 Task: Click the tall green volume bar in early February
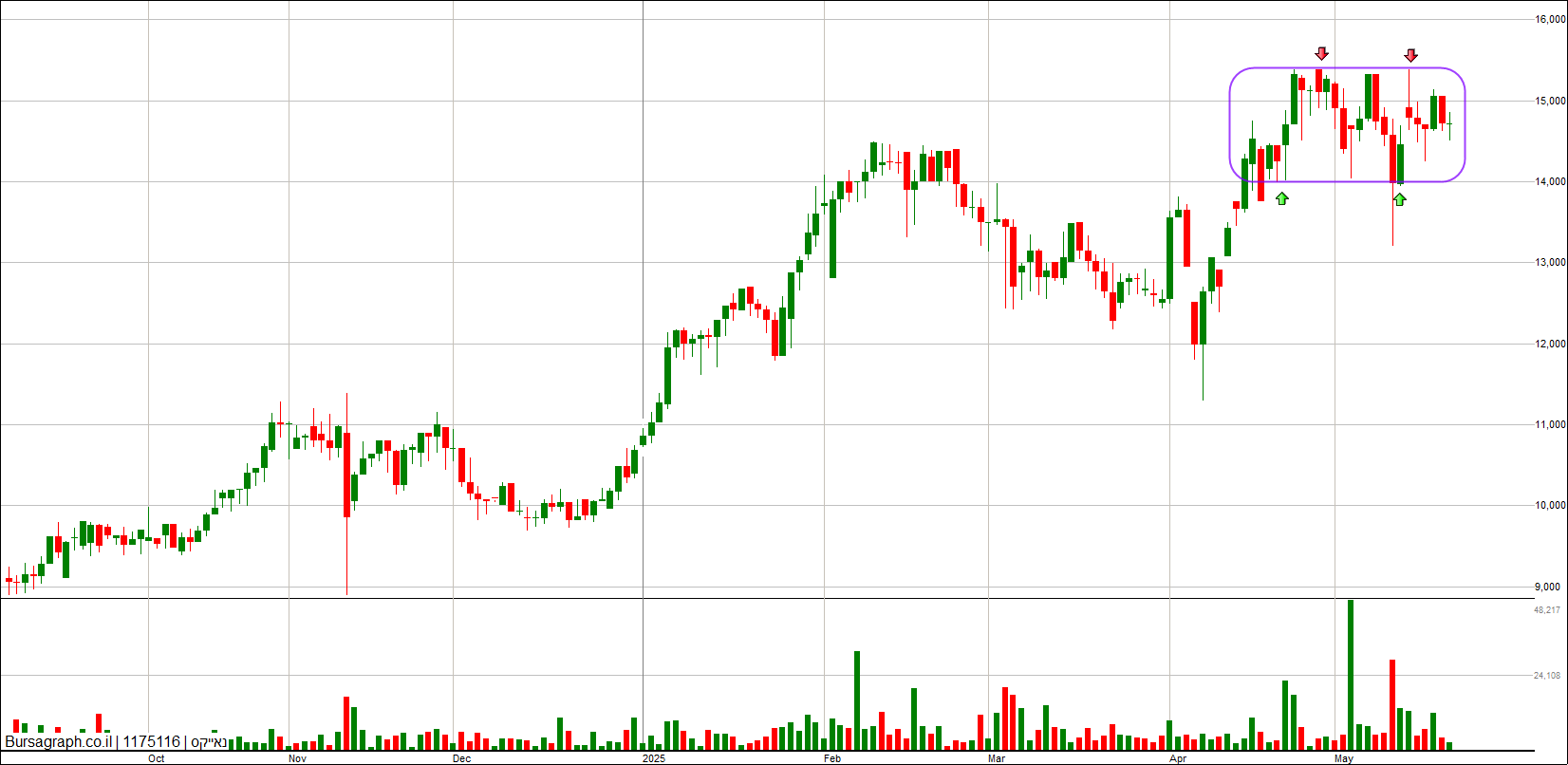pyautogui.click(x=857, y=700)
